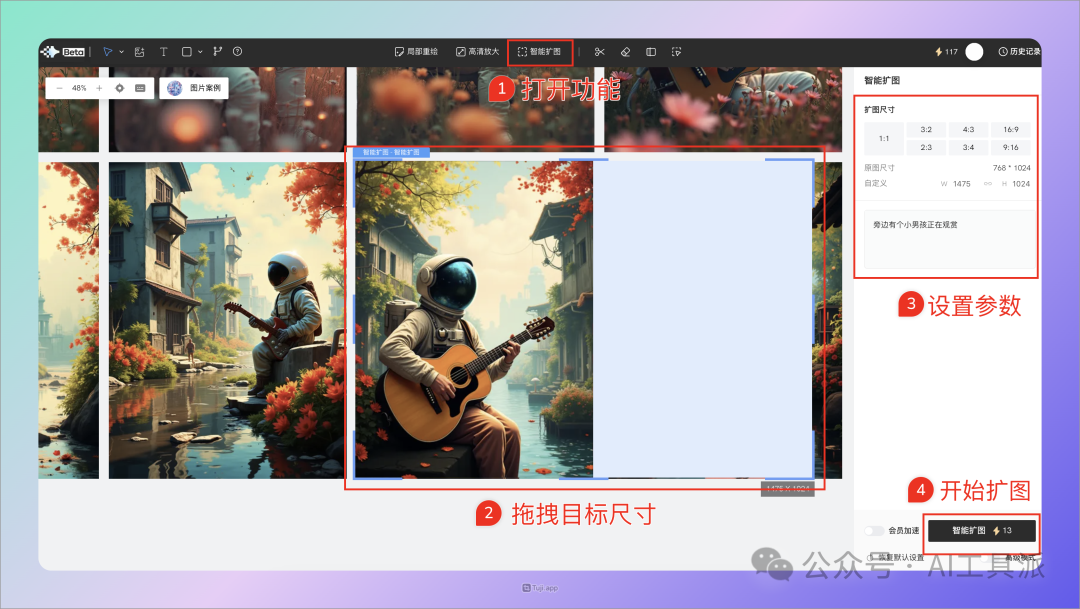This screenshot has width=1080, height=609.
Task: Choose the 3:2 aspect ratio
Action: (x=926, y=130)
